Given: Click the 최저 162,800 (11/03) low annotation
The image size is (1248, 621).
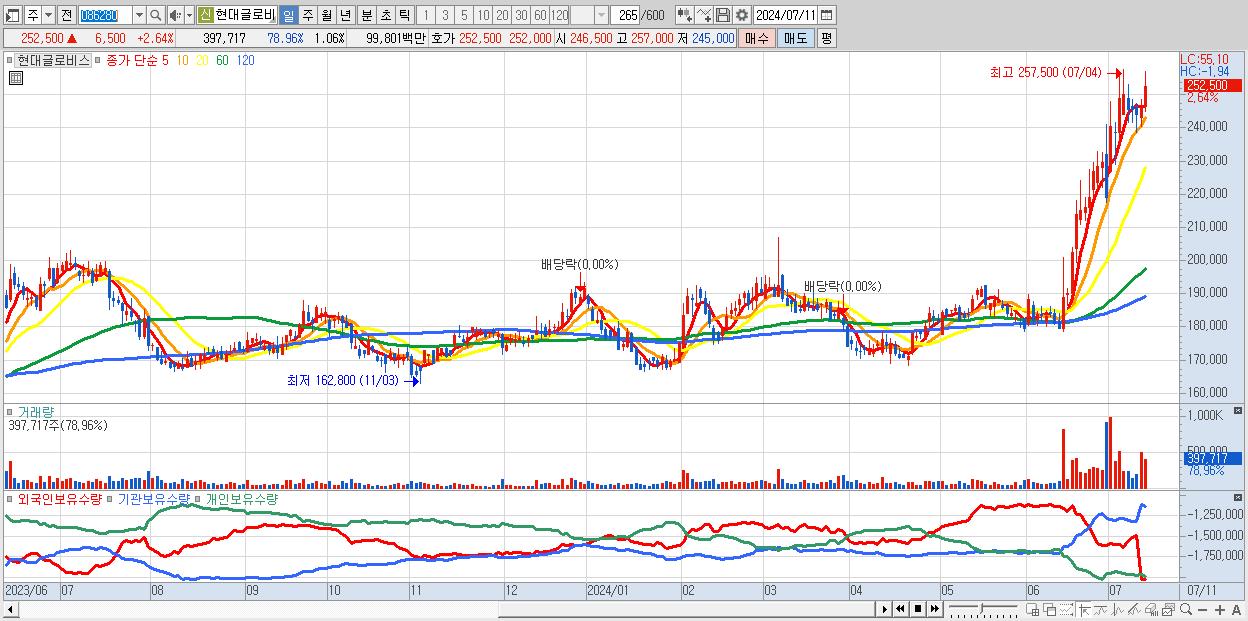Looking at the screenshot, I should [342, 380].
